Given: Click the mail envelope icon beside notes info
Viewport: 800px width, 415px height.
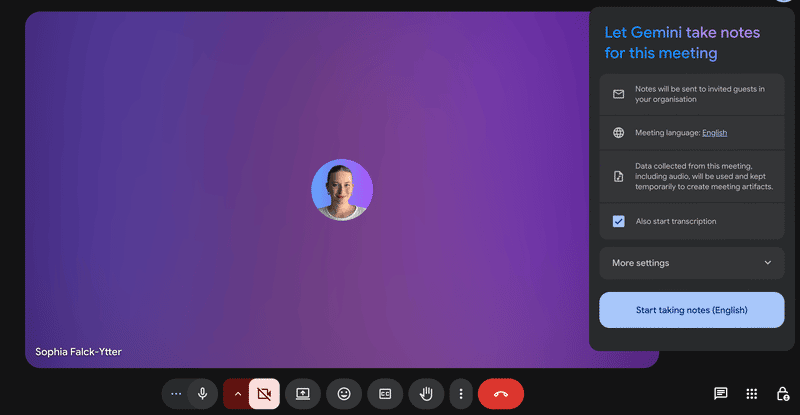Looking at the screenshot, I should point(618,94).
